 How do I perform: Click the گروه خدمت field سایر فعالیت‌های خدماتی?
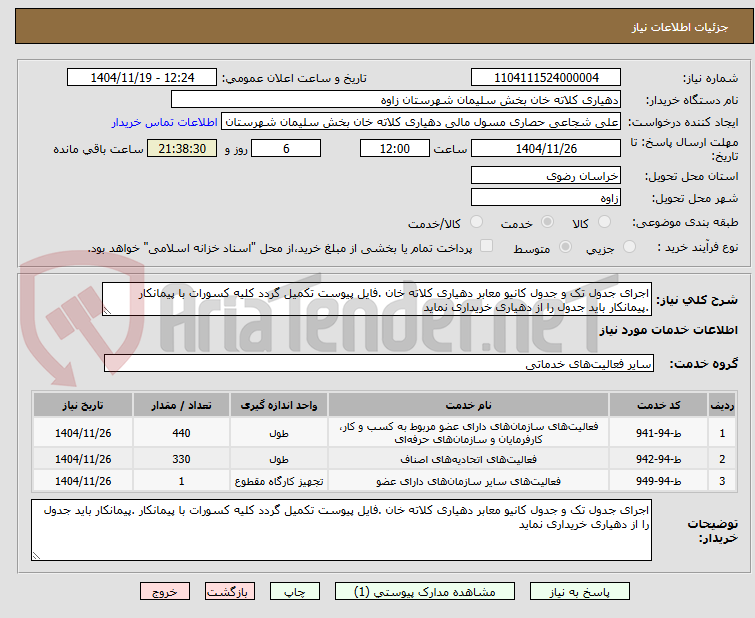tap(379, 363)
